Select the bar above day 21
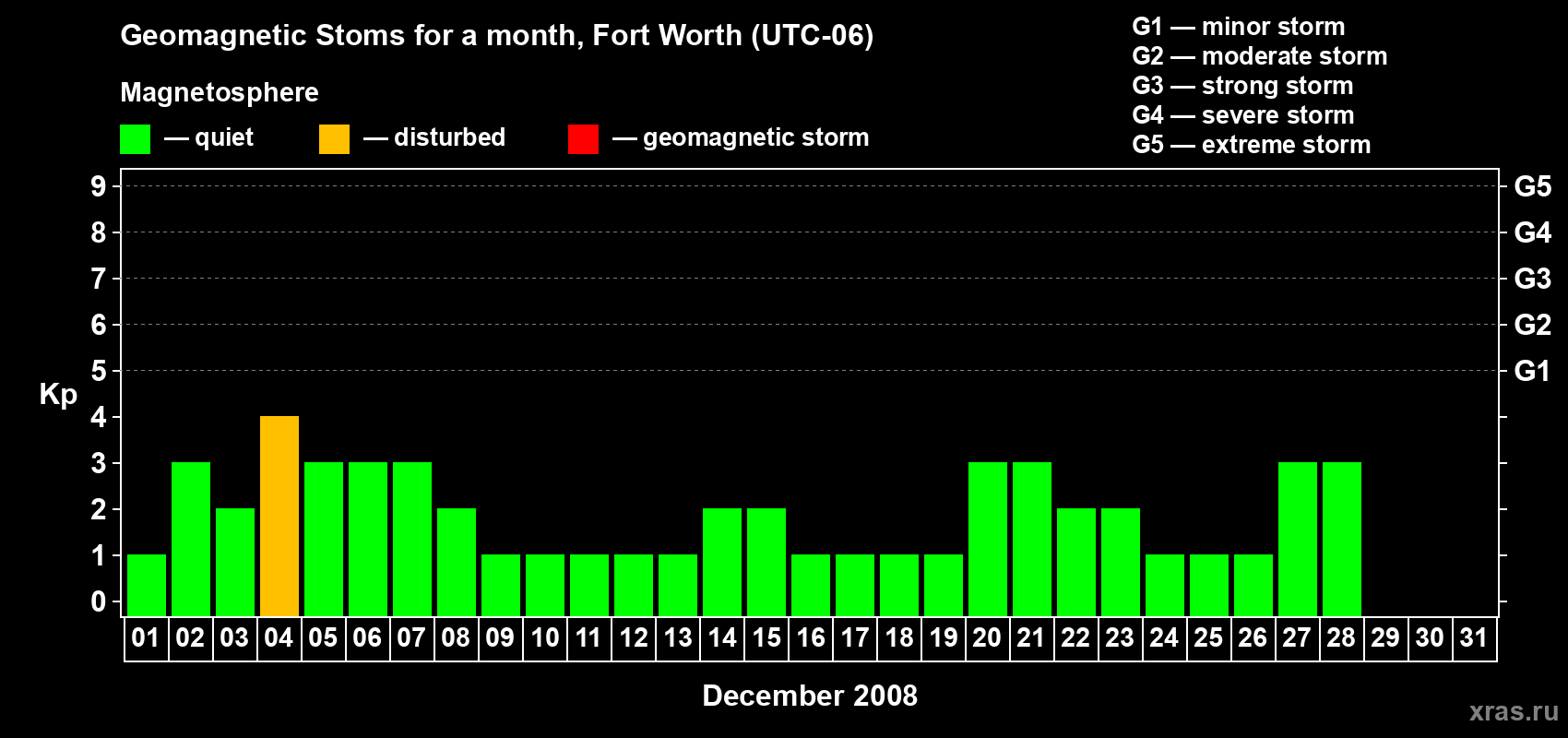1568x738 pixels. [1032, 540]
